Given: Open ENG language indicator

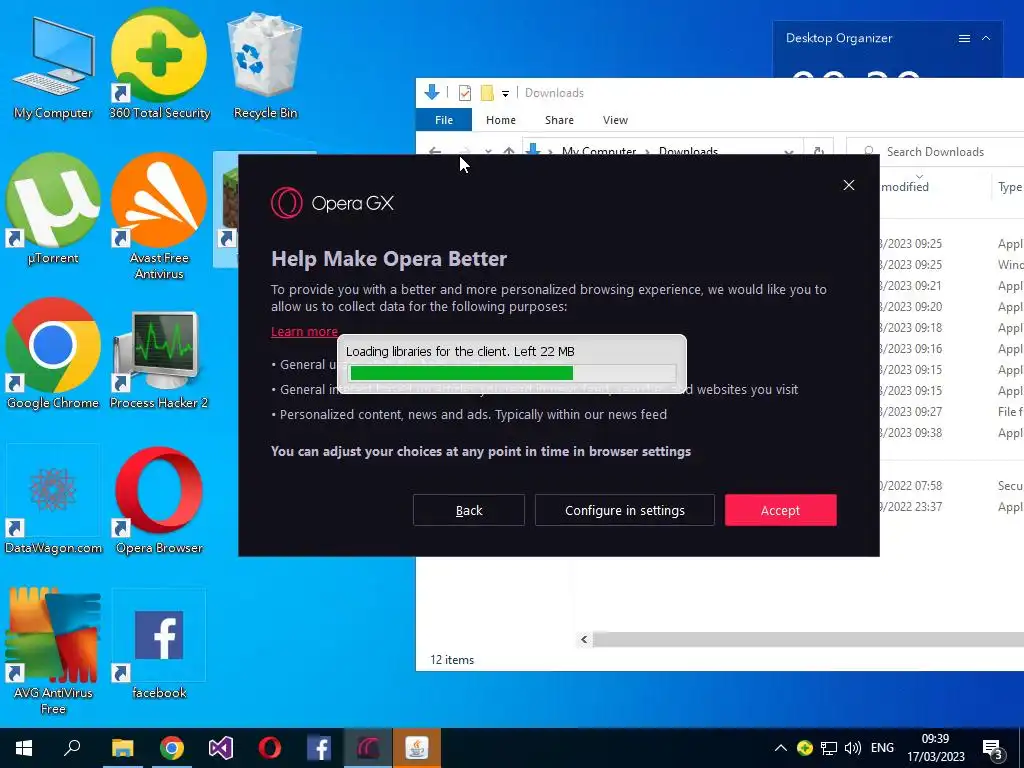Looking at the screenshot, I should point(882,748).
